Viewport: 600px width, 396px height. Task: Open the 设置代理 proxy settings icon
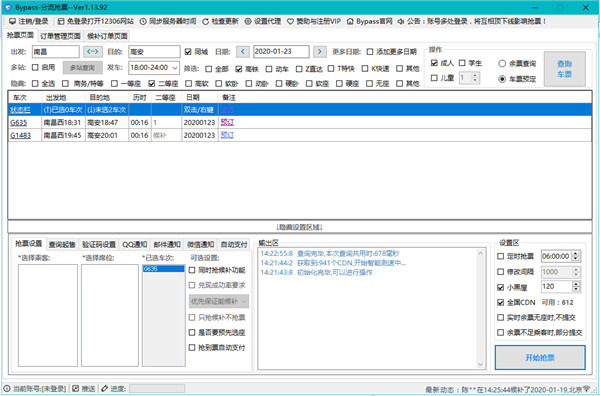248,21
